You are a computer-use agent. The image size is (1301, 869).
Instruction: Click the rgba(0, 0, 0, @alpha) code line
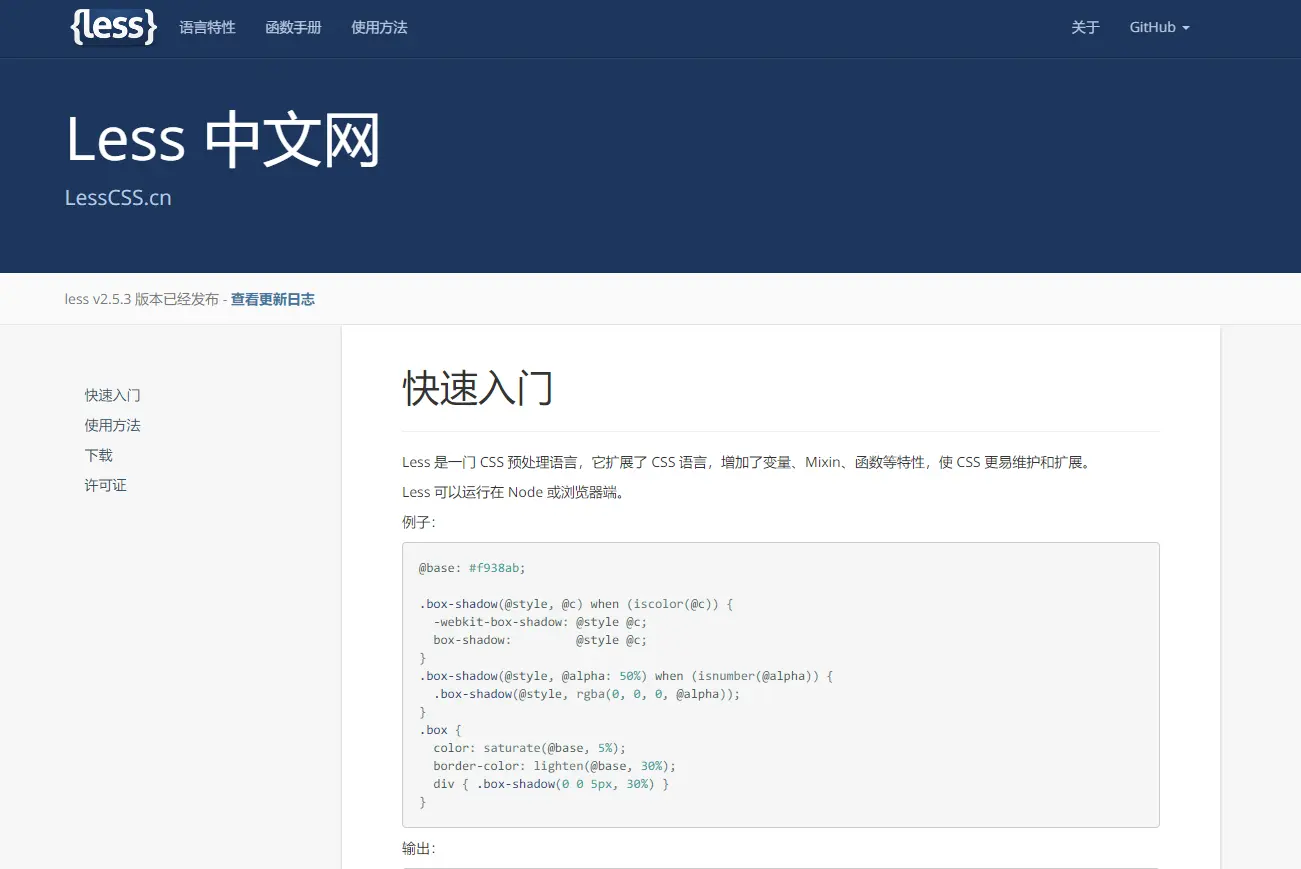587,694
